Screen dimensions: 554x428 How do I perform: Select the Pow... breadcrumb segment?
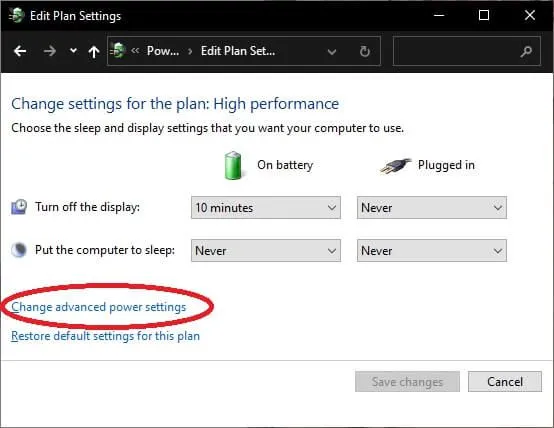(x=163, y=51)
